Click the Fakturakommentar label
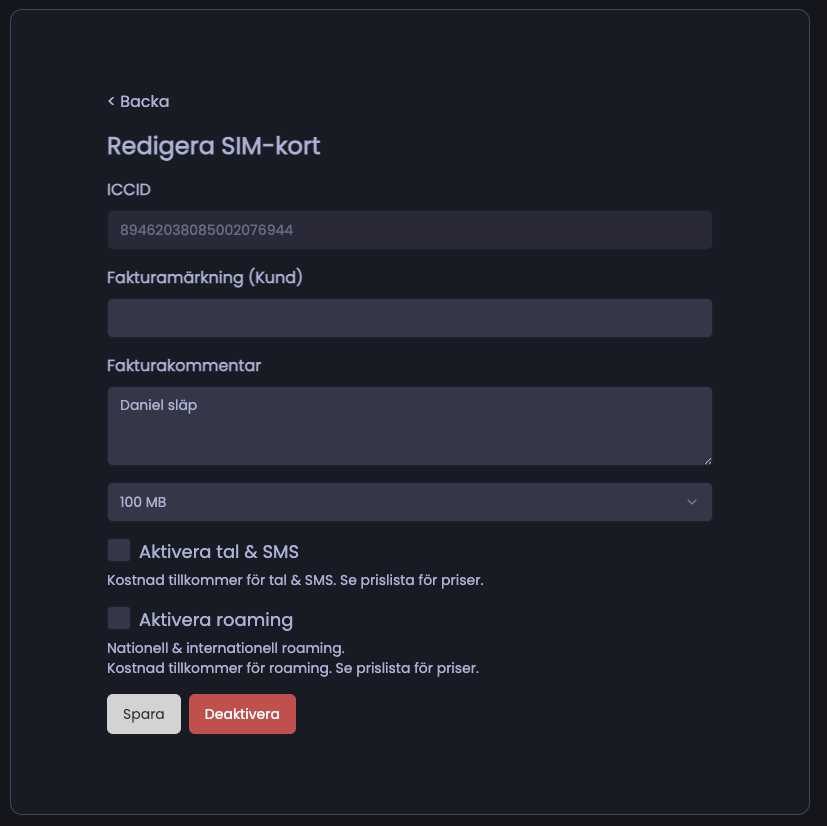This screenshot has width=827, height=826. coord(184,365)
